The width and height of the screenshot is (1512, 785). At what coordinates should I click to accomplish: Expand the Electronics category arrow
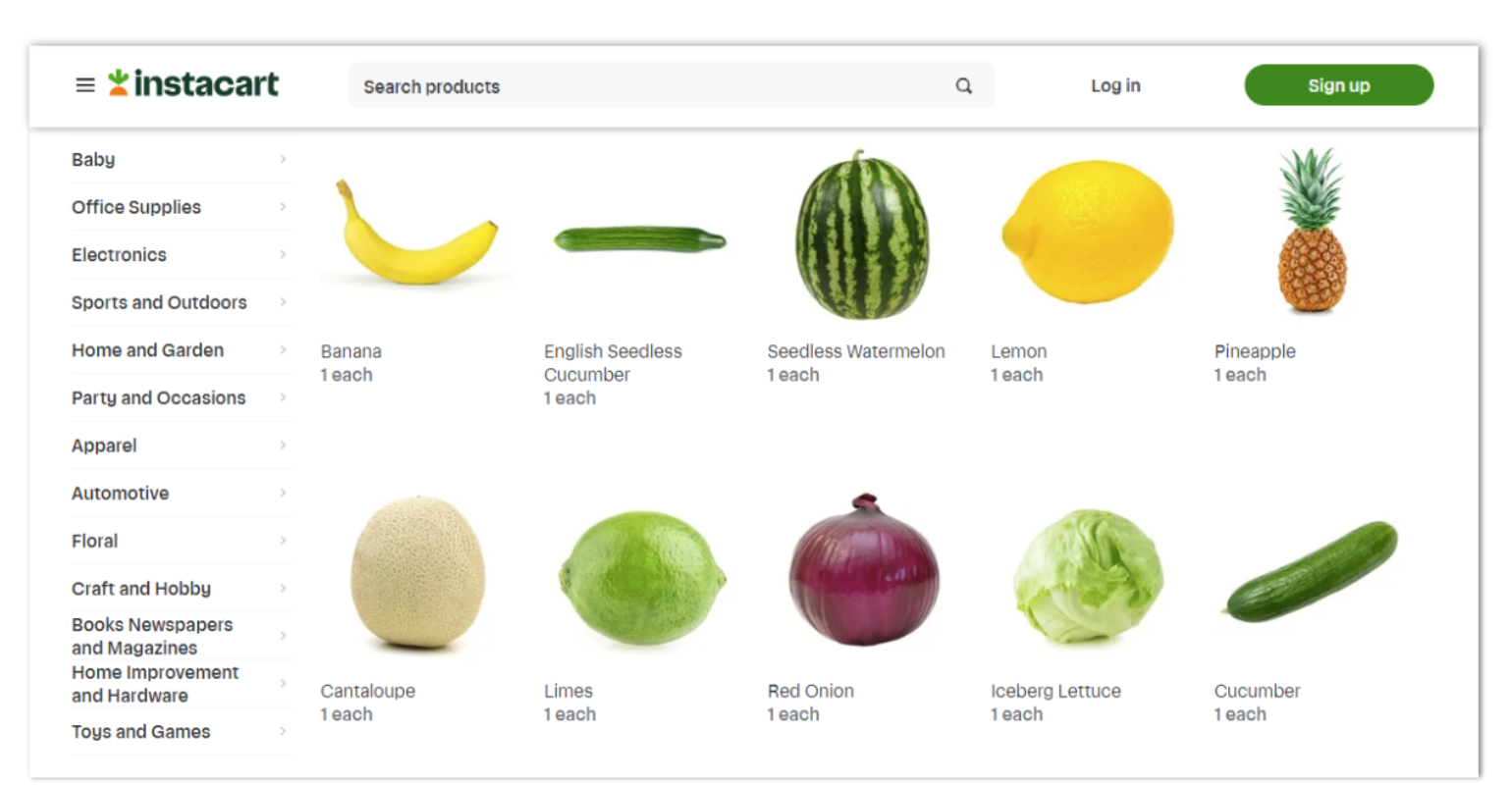(283, 254)
